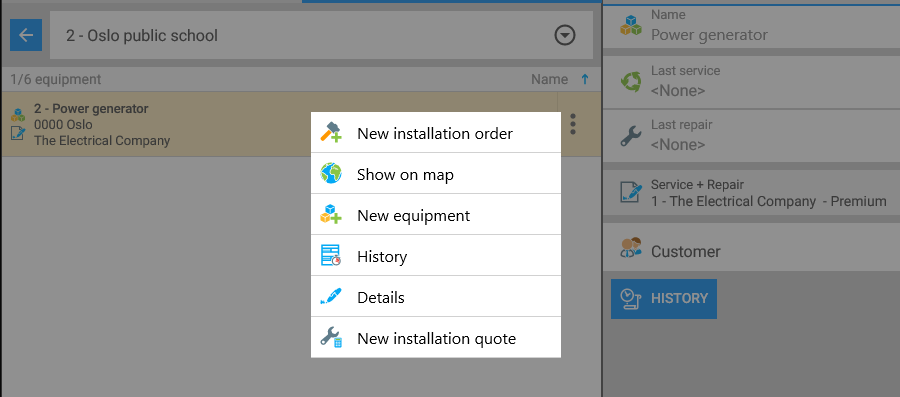Click the Name sort column label
Image resolution: width=900 pixels, height=397 pixels.
point(549,80)
